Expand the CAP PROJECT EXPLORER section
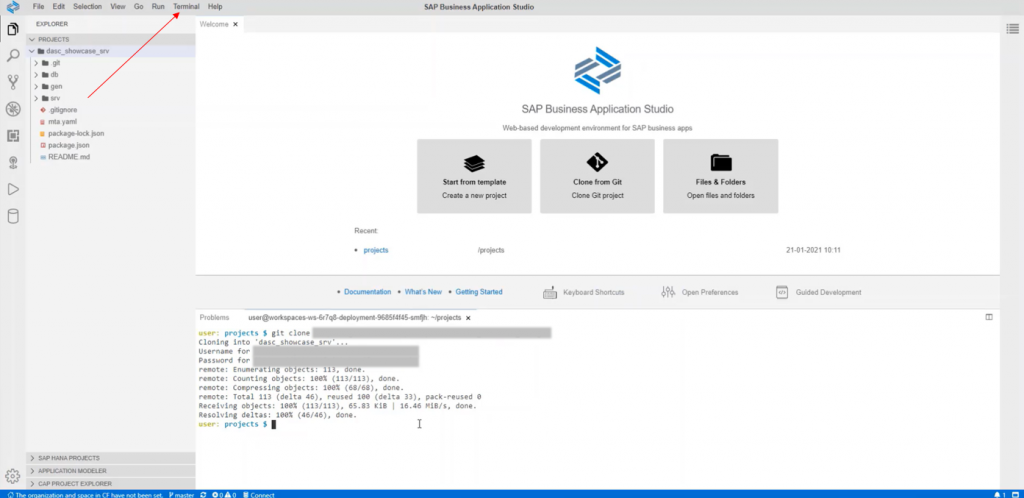 click(110, 484)
